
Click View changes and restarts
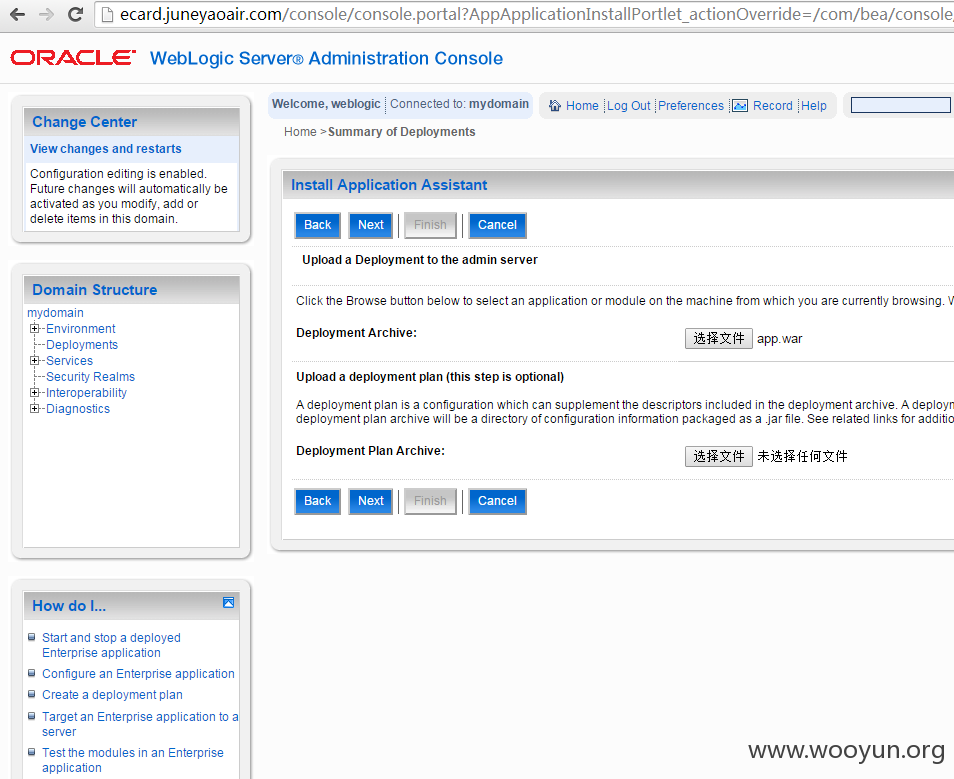click(x=106, y=149)
